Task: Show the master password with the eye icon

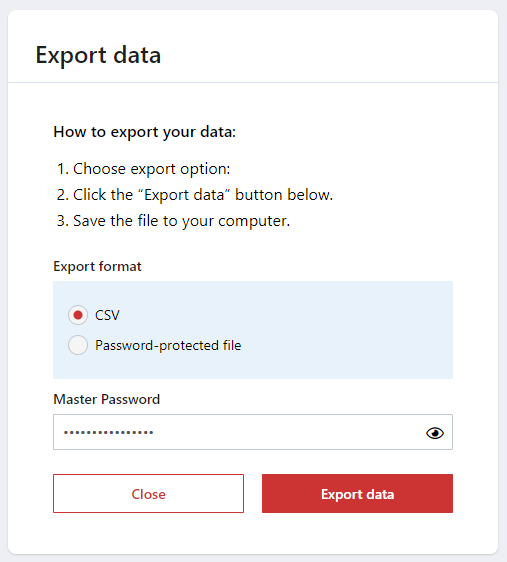Action: click(x=435, y=433)
